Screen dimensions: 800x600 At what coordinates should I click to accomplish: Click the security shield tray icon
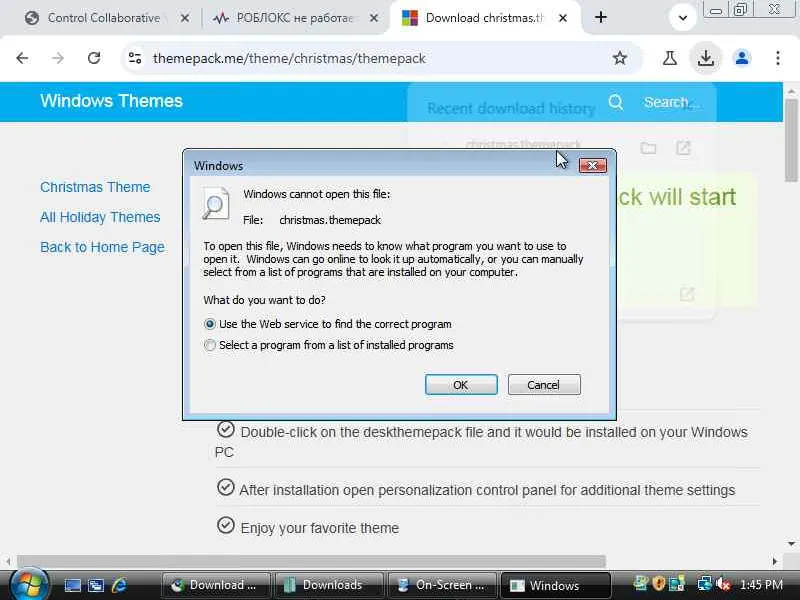tap(659, 584)
